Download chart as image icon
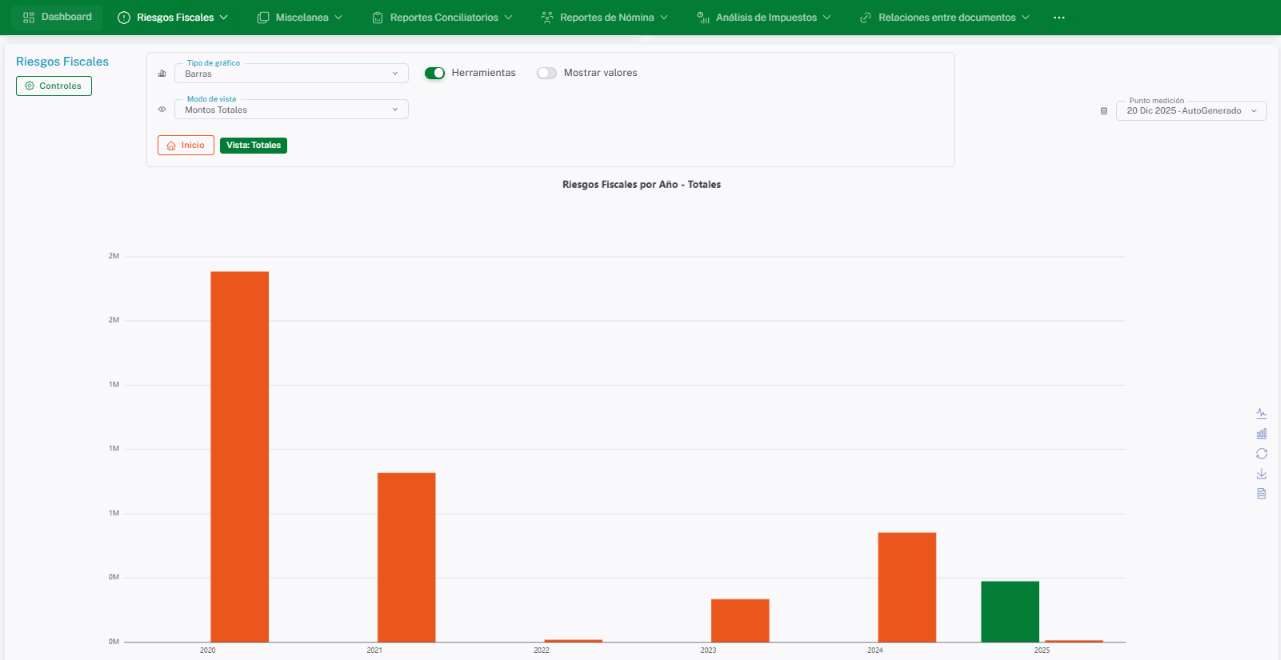The width and height of the screenshot is (1281, 660). point(1261,473)
